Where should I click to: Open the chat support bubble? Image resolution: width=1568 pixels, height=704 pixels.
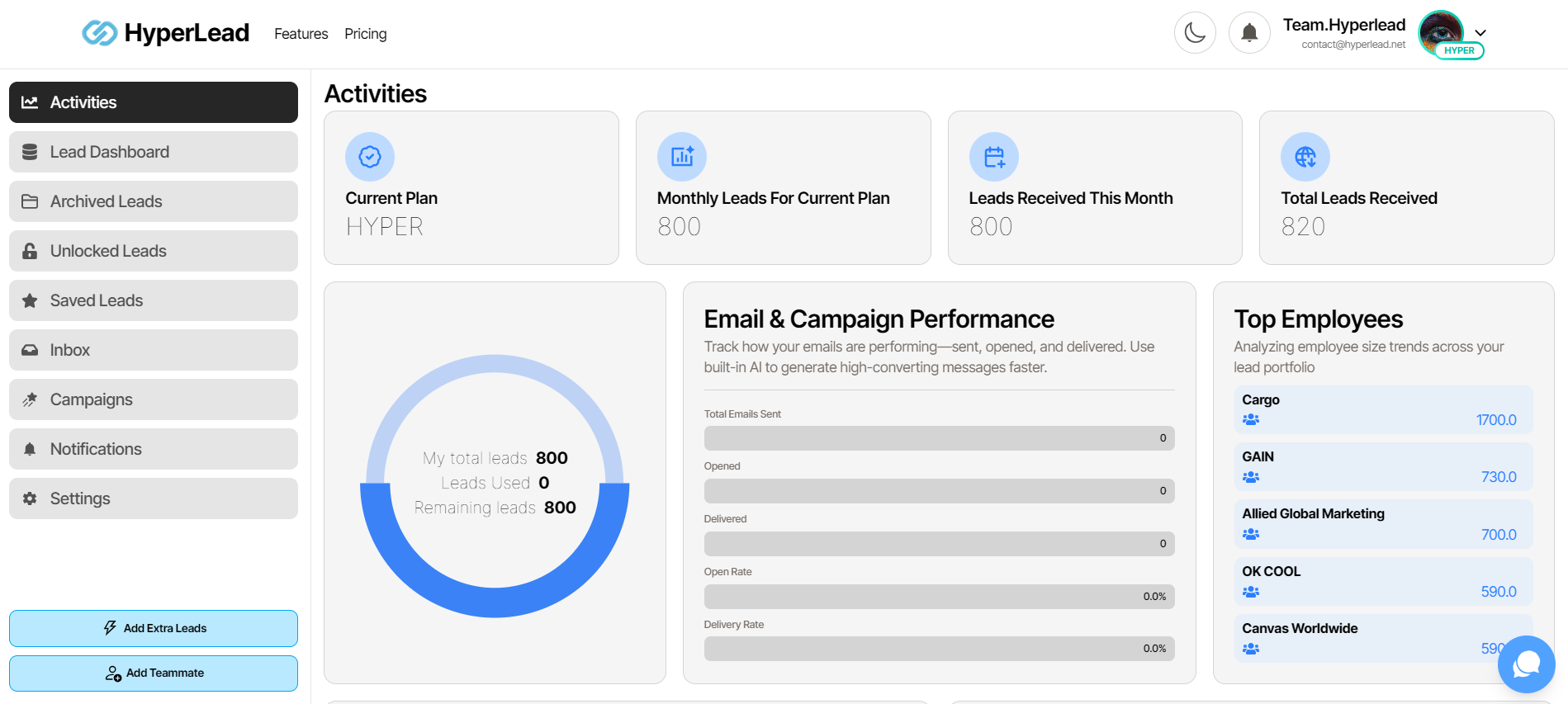coord(1527,664)
